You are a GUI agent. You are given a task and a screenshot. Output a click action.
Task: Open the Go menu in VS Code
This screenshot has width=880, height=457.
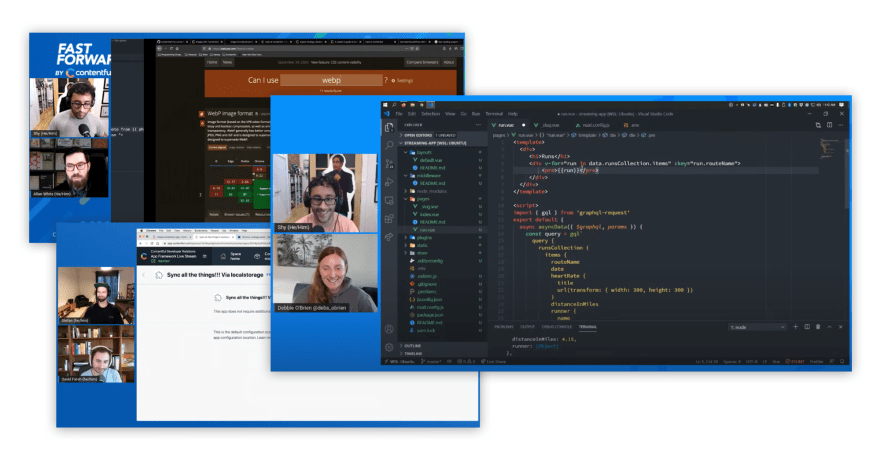(464, 114)
